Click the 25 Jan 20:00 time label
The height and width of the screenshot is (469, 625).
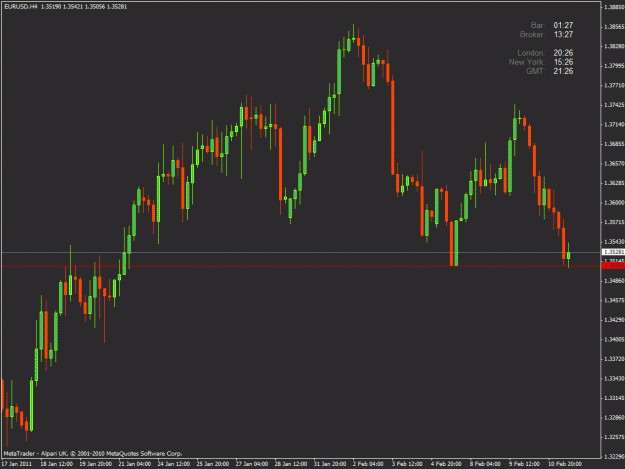pyautogui.click(x=212, y=464)
